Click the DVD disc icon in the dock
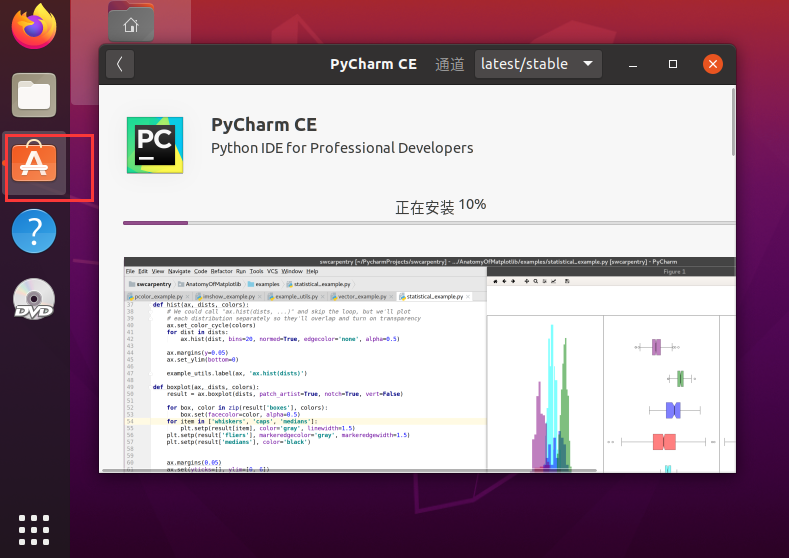Viewport: 789px width, 558px height. pos(34,299)
